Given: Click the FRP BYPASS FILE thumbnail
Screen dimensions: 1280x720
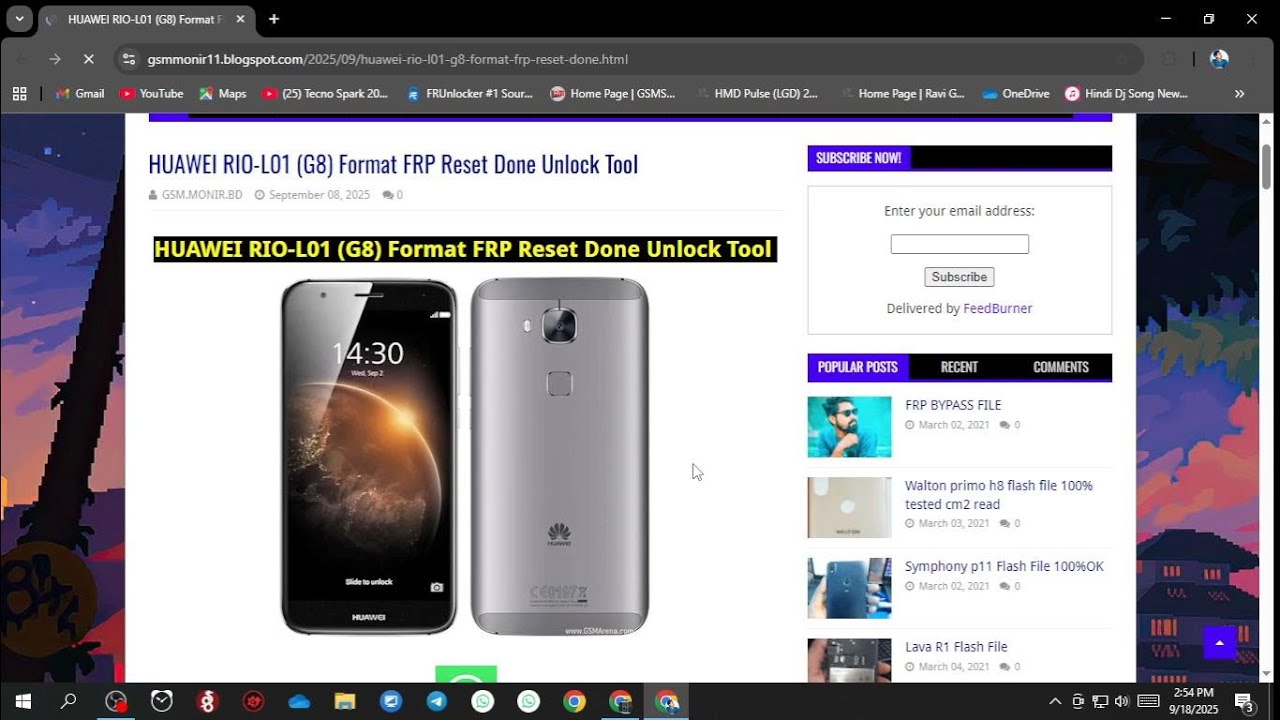Looking at the screenshot, I should [849, 427].
